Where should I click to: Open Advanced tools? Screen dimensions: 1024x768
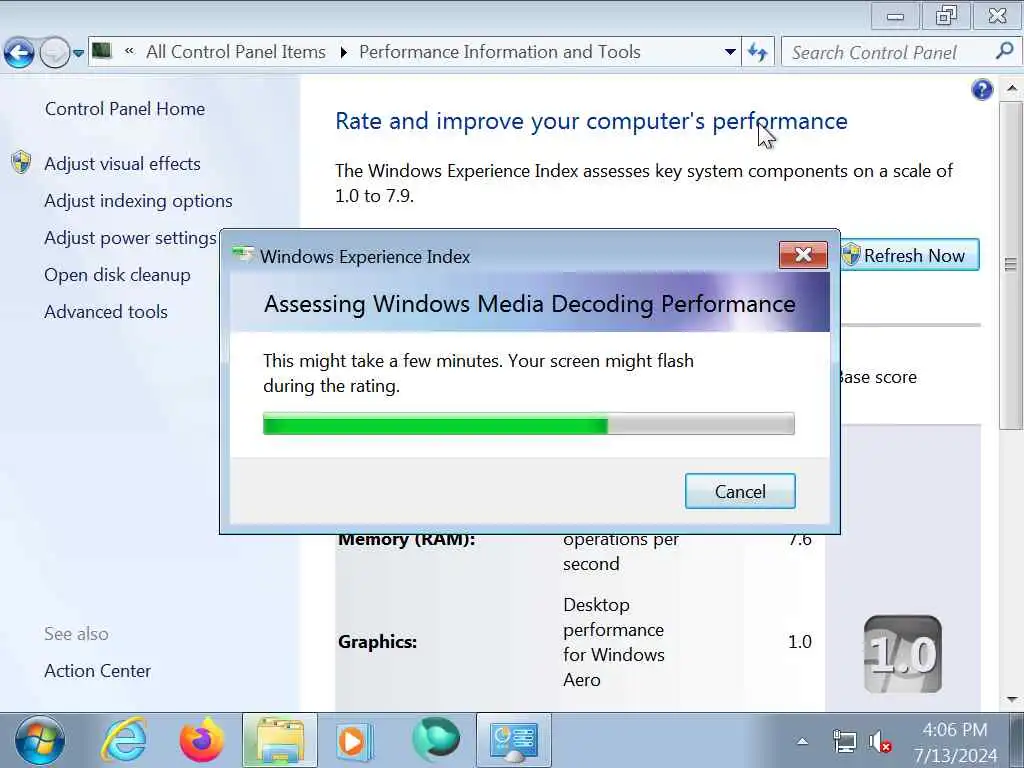pyautogui.click(x=106, y=312)
